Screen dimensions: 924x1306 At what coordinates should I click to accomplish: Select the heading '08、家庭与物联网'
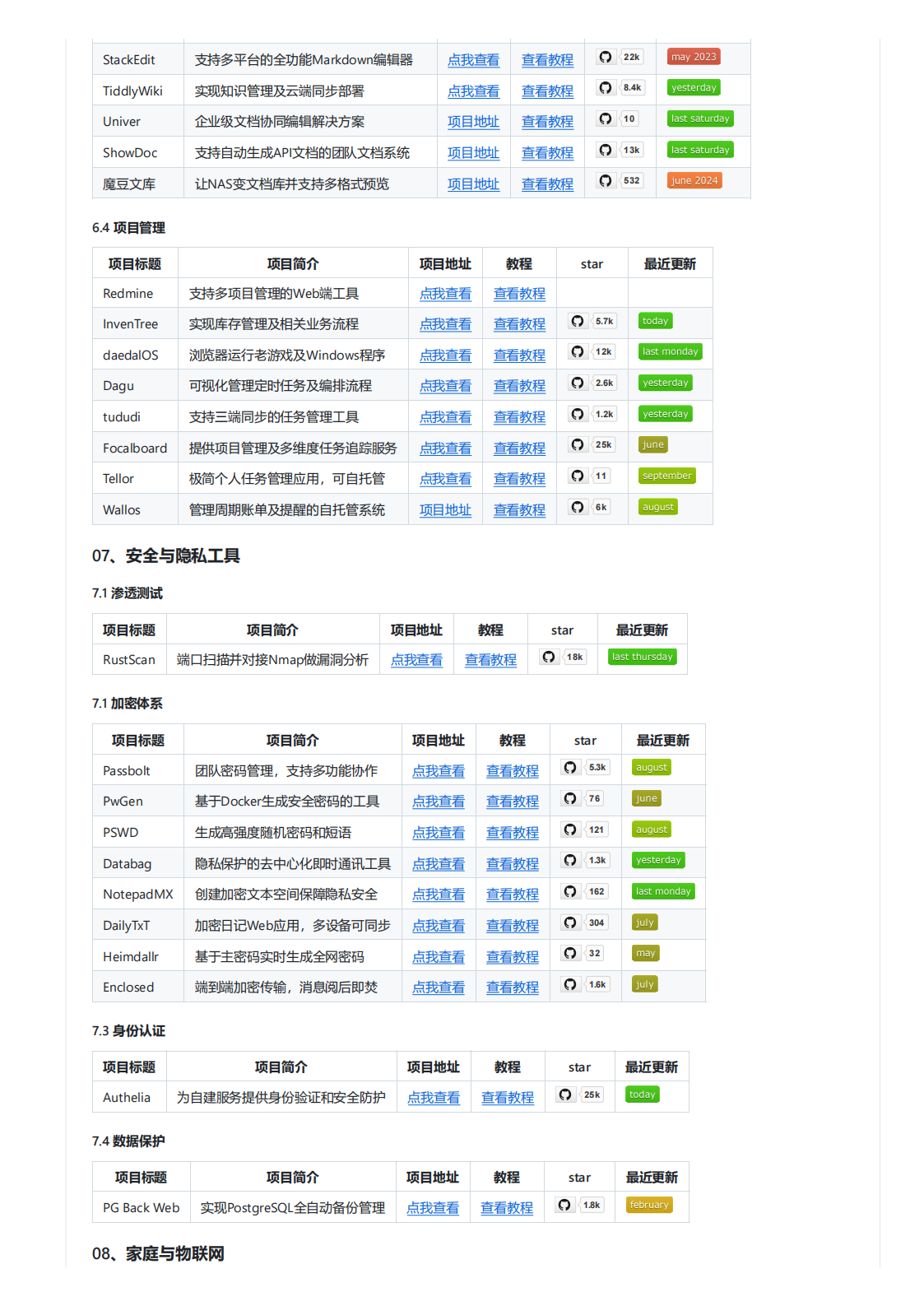[x=158, y=1254]
